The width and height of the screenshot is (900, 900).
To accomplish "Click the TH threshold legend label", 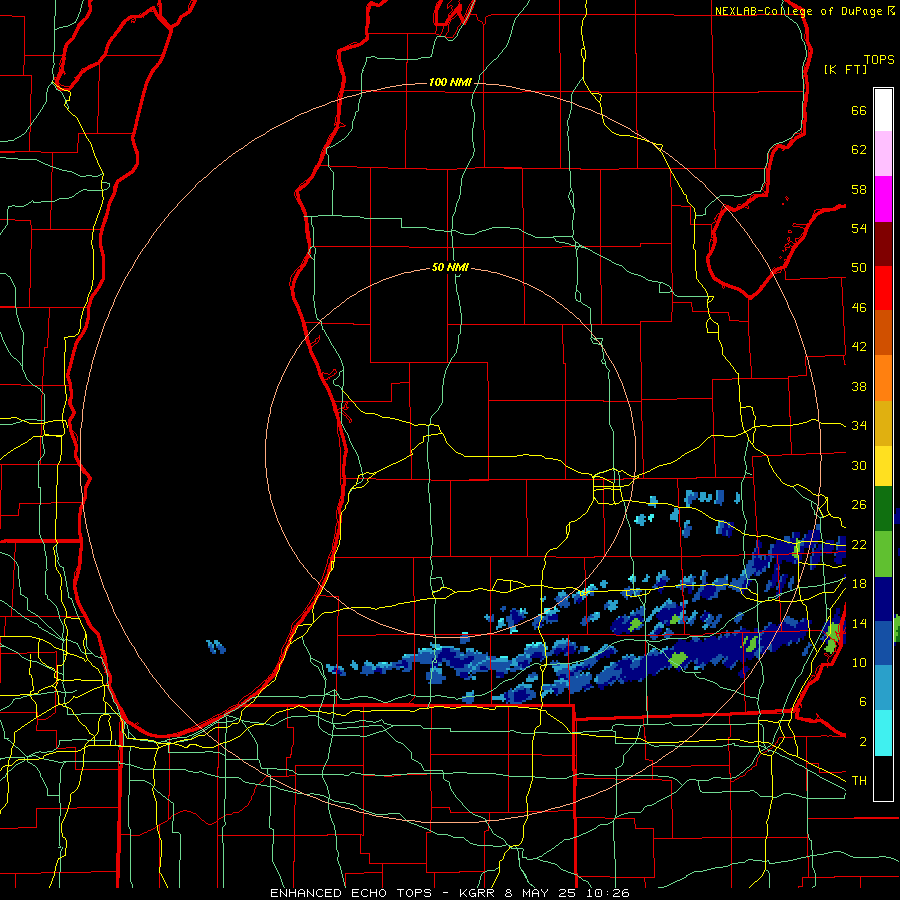I will click(859, 781).
